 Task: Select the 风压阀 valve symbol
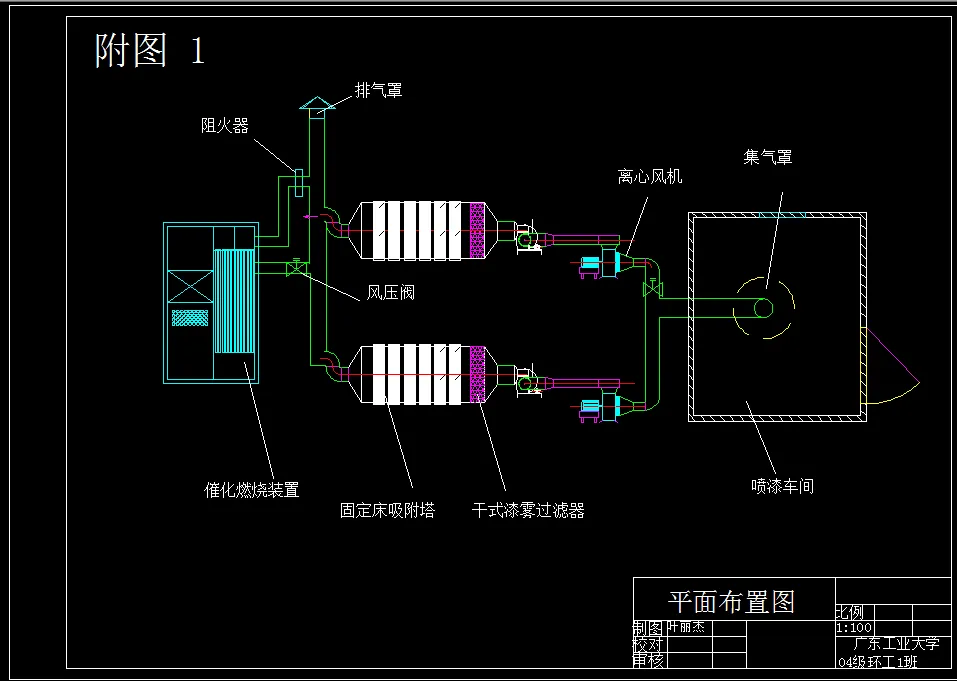point(296,267)
